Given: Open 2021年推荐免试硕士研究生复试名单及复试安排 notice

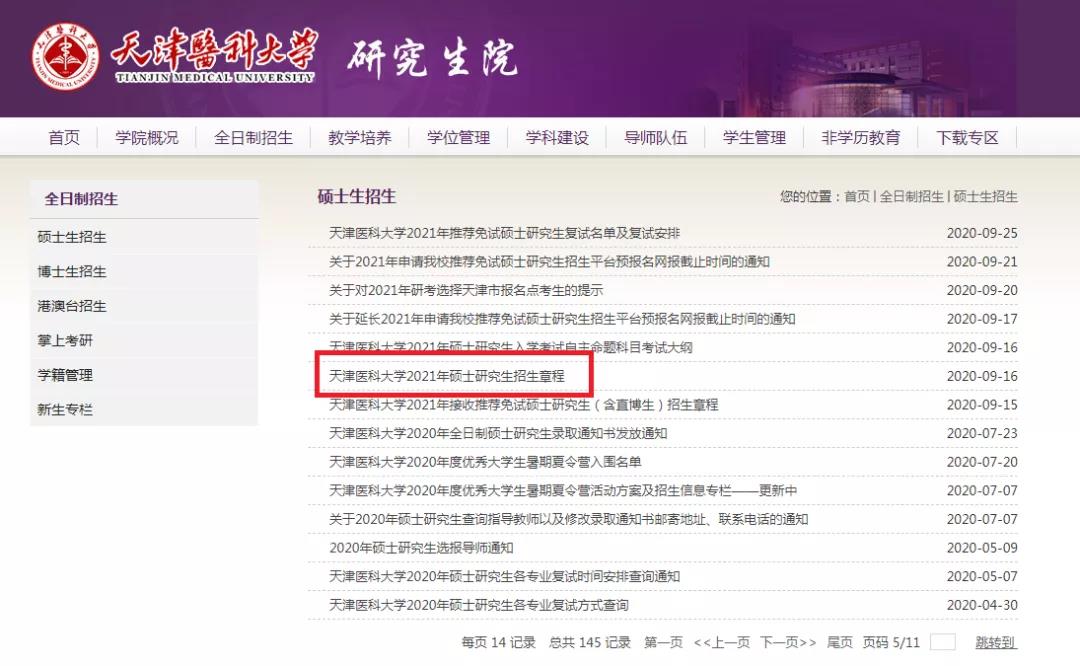Looking at the screenshot, I should 504,233.
